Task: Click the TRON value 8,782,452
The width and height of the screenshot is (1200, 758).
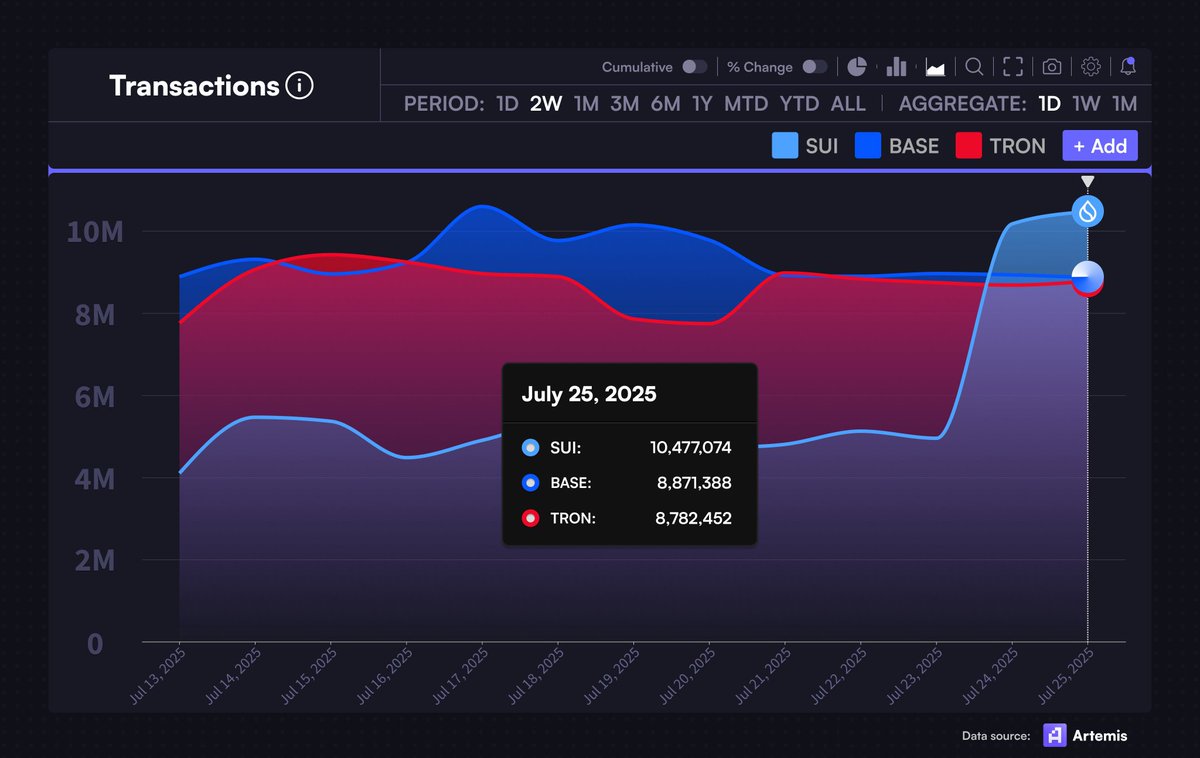Action: click(x=694, y=519)
